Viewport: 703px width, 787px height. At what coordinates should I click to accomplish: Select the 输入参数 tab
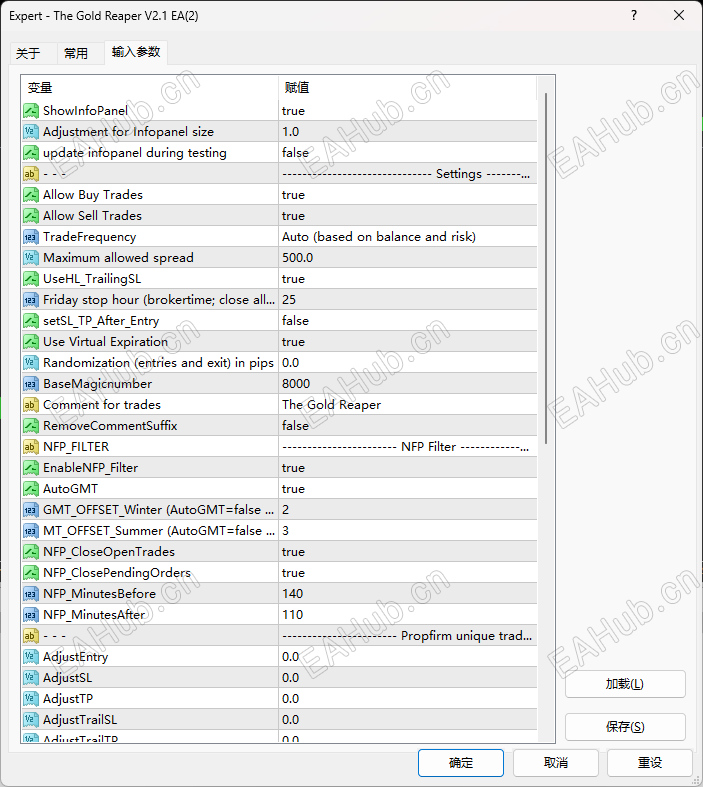click(x=136, y=52)
